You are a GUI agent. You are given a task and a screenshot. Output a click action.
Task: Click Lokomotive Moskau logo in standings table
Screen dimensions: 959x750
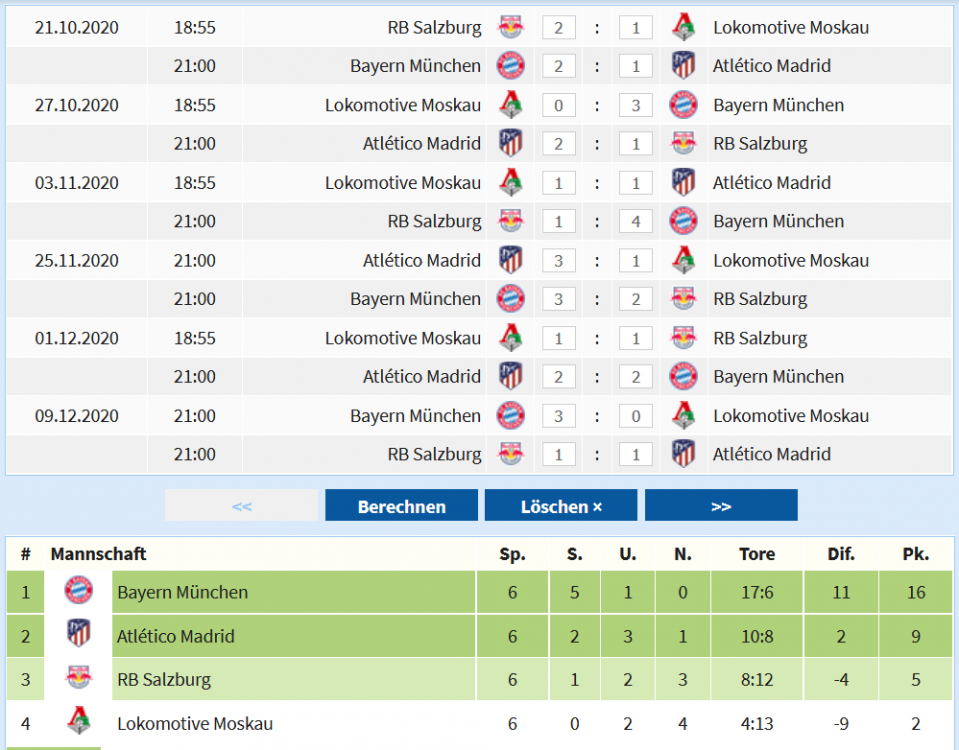coord(78,723)
